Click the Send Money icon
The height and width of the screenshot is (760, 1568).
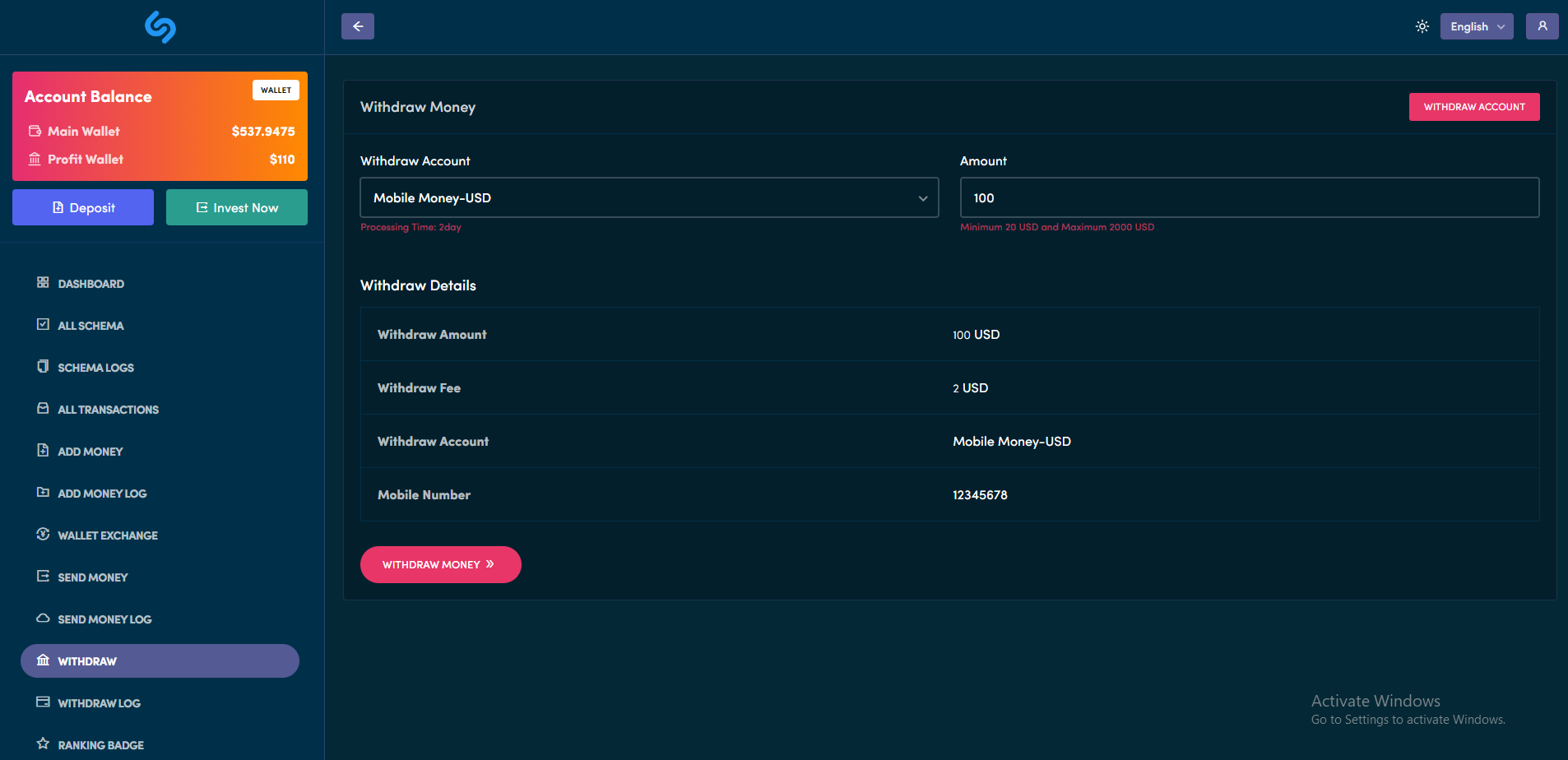(x=43, y=576)
